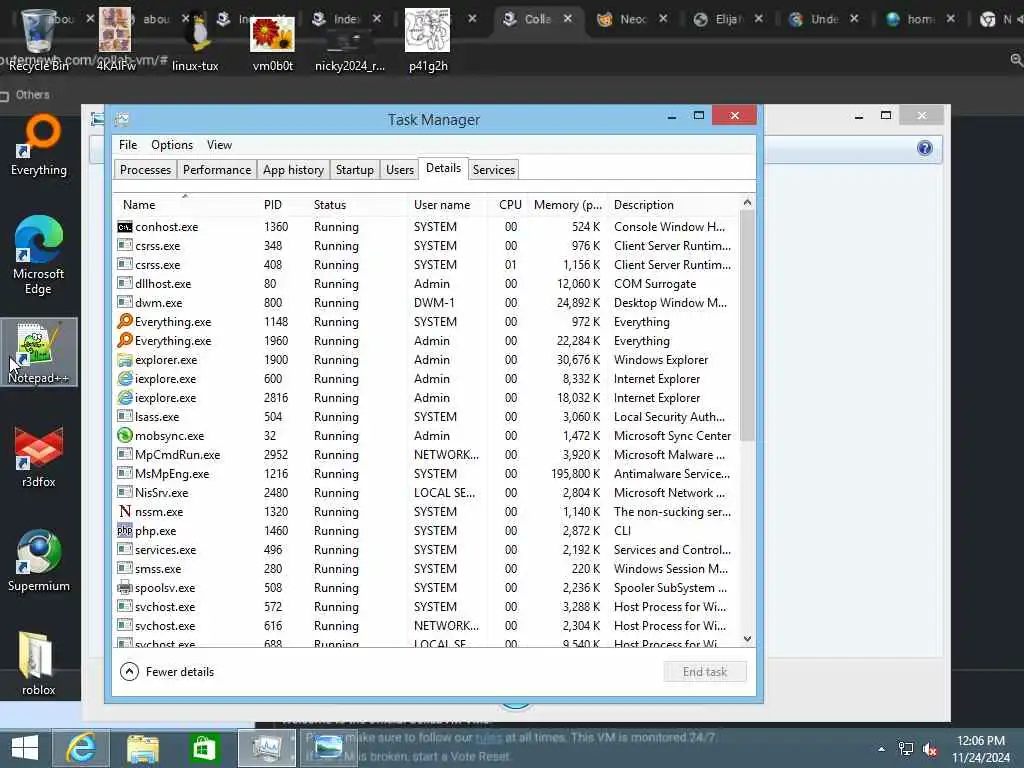Click the scrollbar up arrow in process list

(747, 203)
